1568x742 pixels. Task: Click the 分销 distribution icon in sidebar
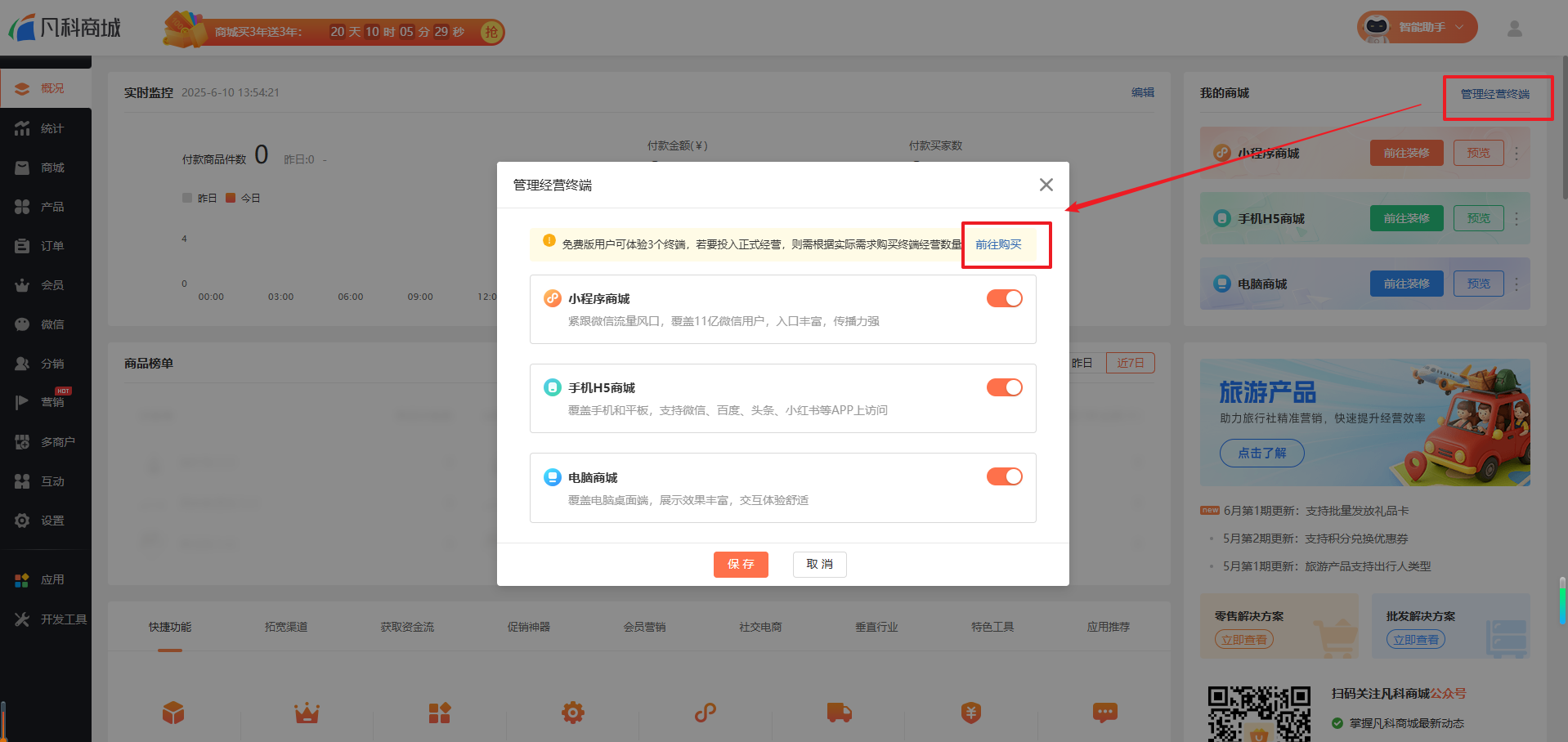[22, 364]
